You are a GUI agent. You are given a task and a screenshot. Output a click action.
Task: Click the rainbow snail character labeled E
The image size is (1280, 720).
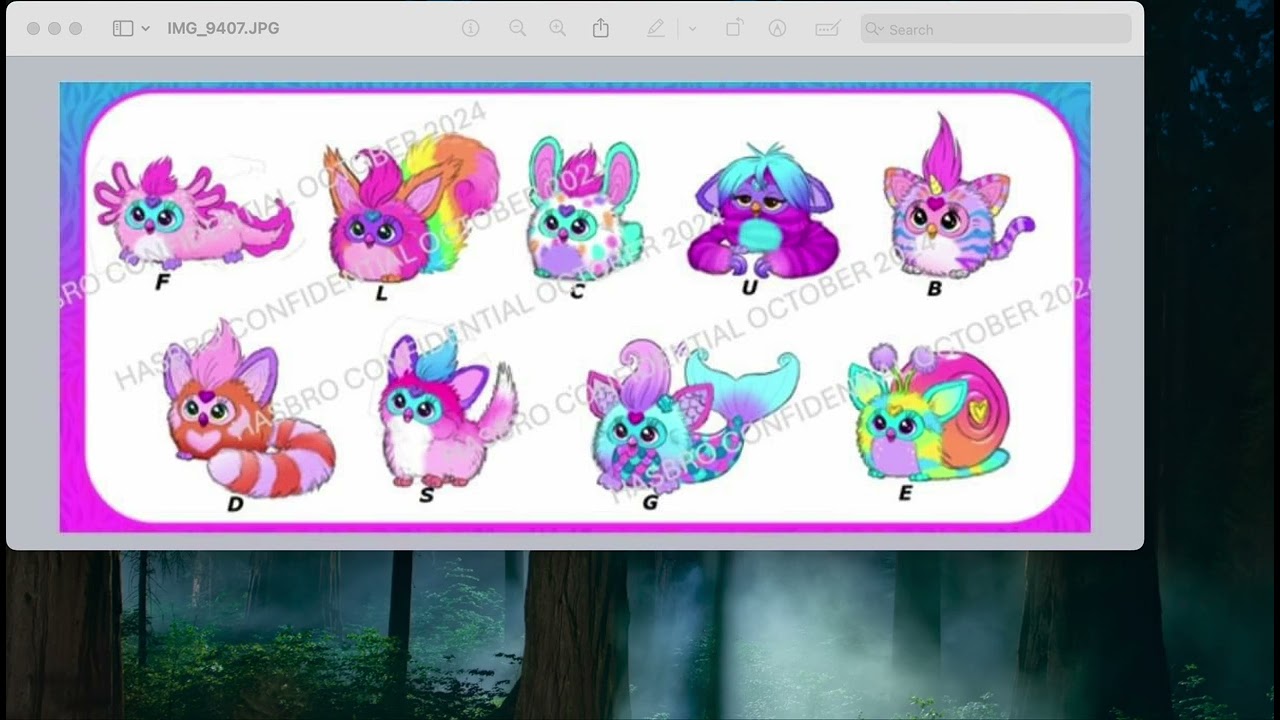tap(928, 412)
